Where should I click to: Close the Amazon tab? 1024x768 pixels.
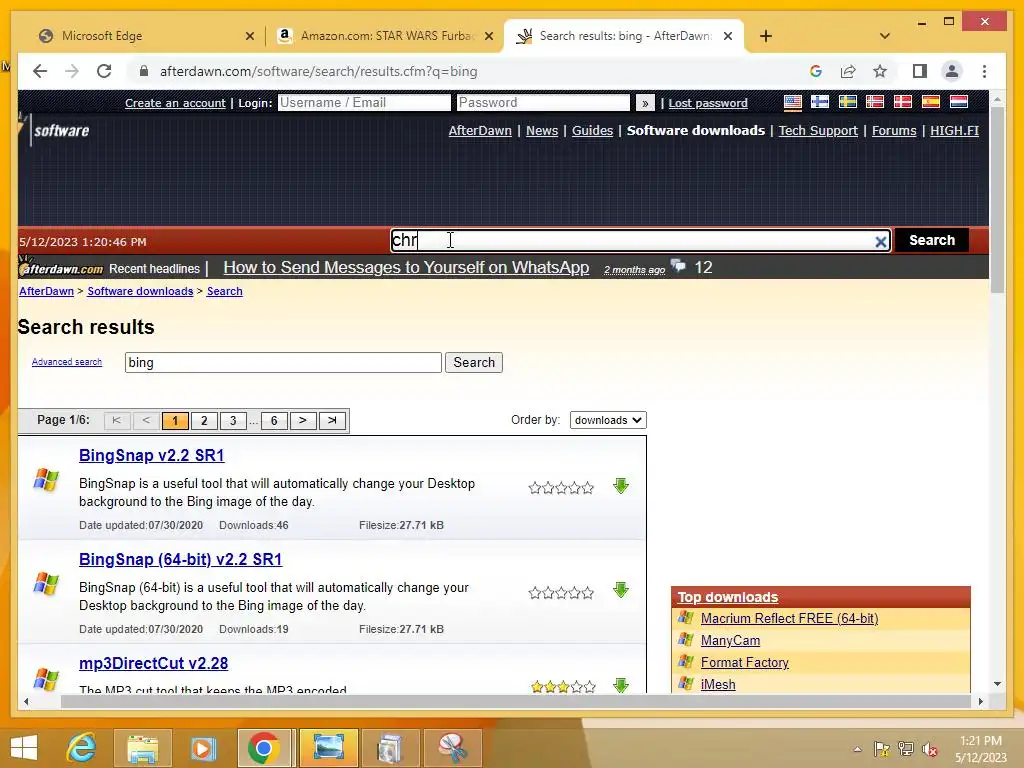pos(488,36)
